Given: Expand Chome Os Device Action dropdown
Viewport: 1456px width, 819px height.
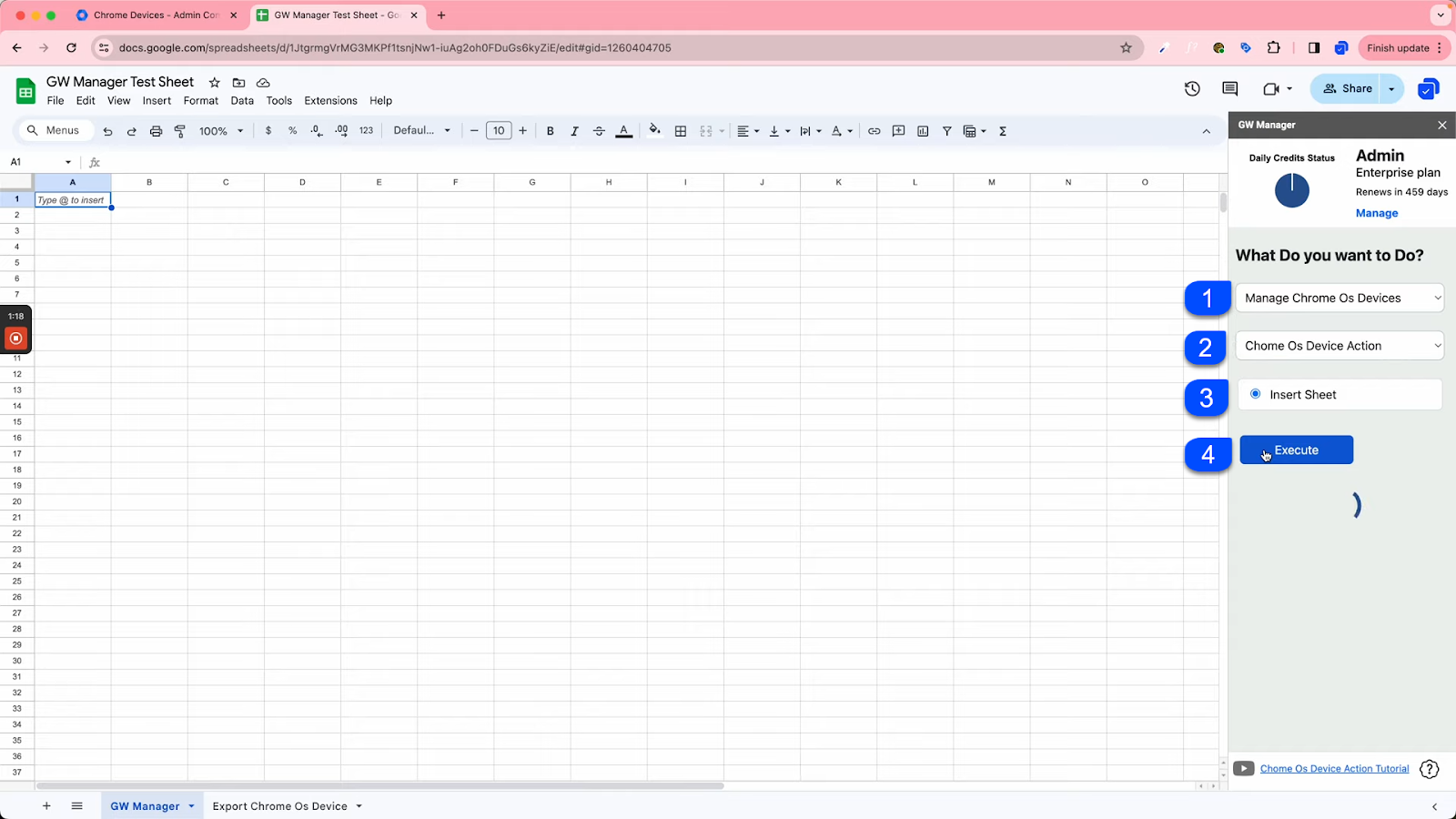Looking at the screenshot, I should pyautogui.click(x=1340, y=346).
